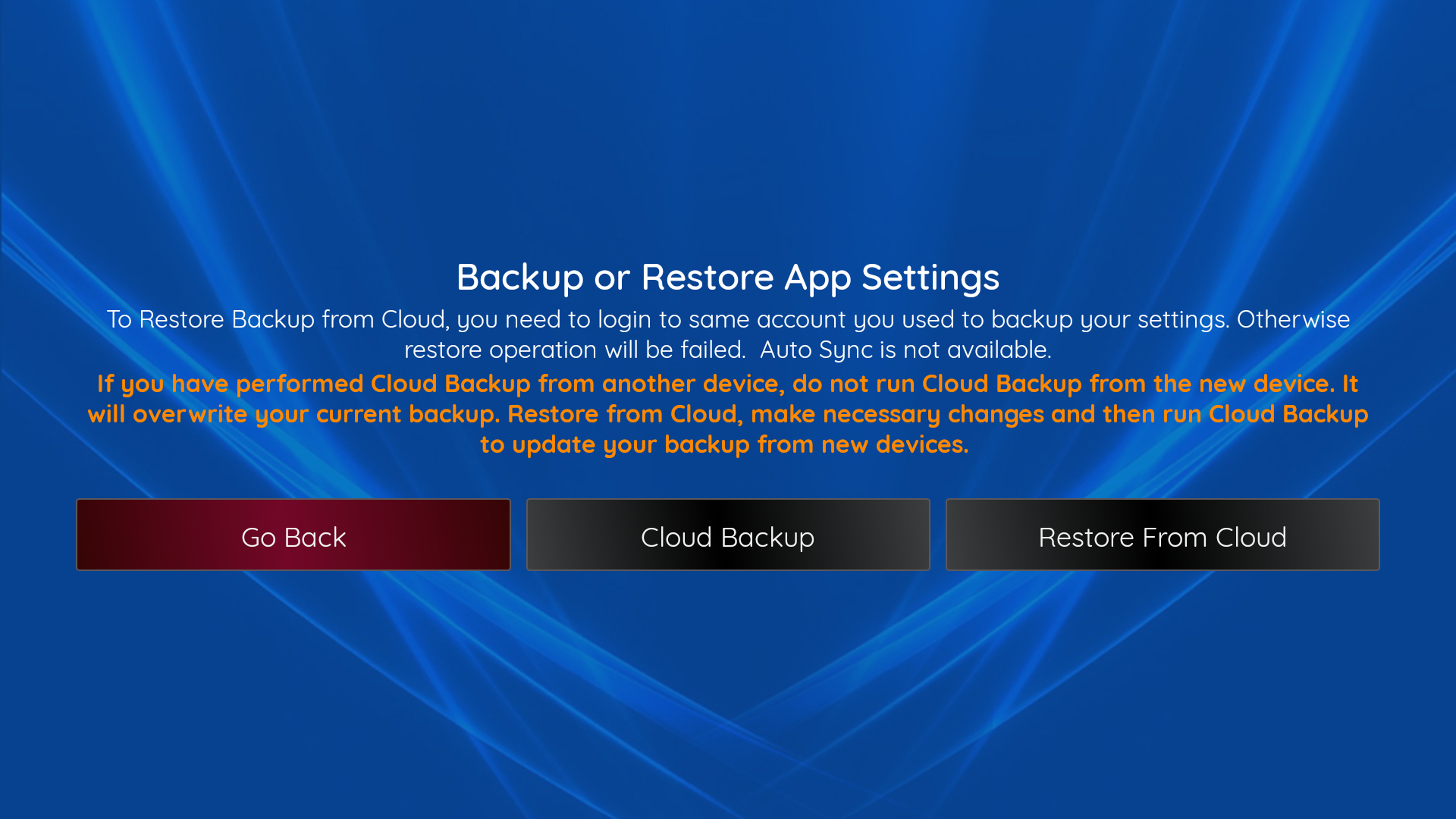The height and width of the screenshot is (819, 1456).
Task: Select the dark red button
Action: pos(293,535)
